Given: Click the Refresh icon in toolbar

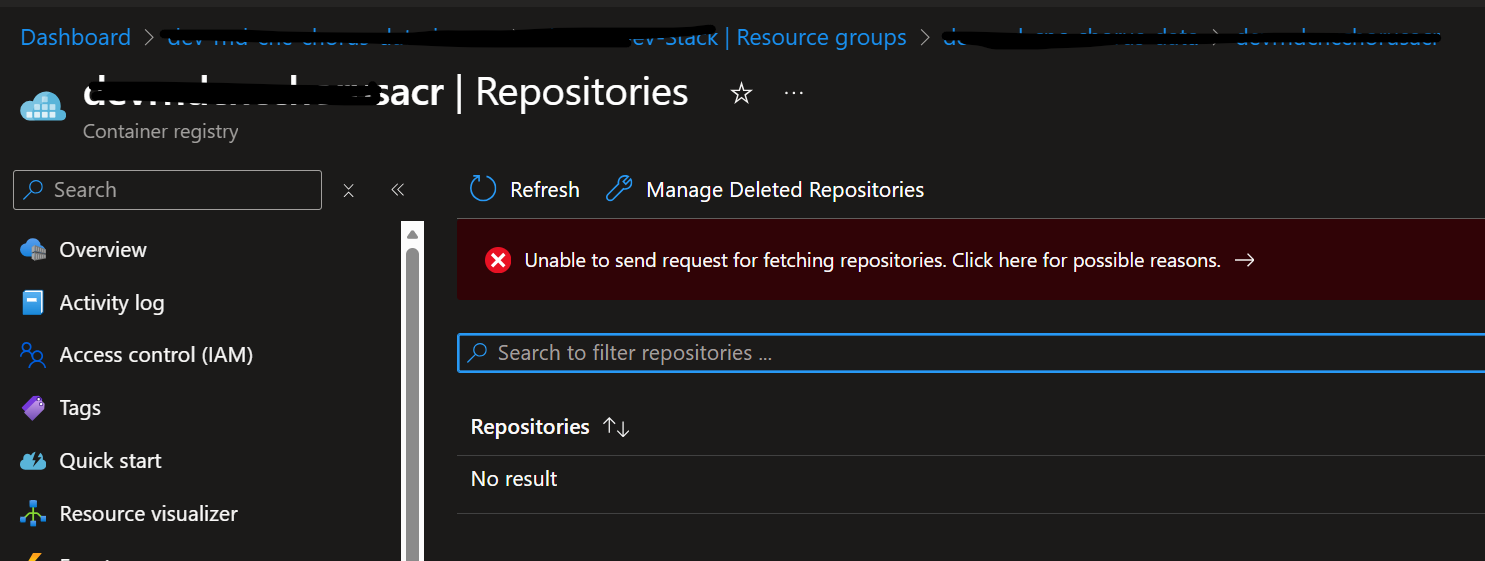Looking at the screenshot, I should 483,189.
